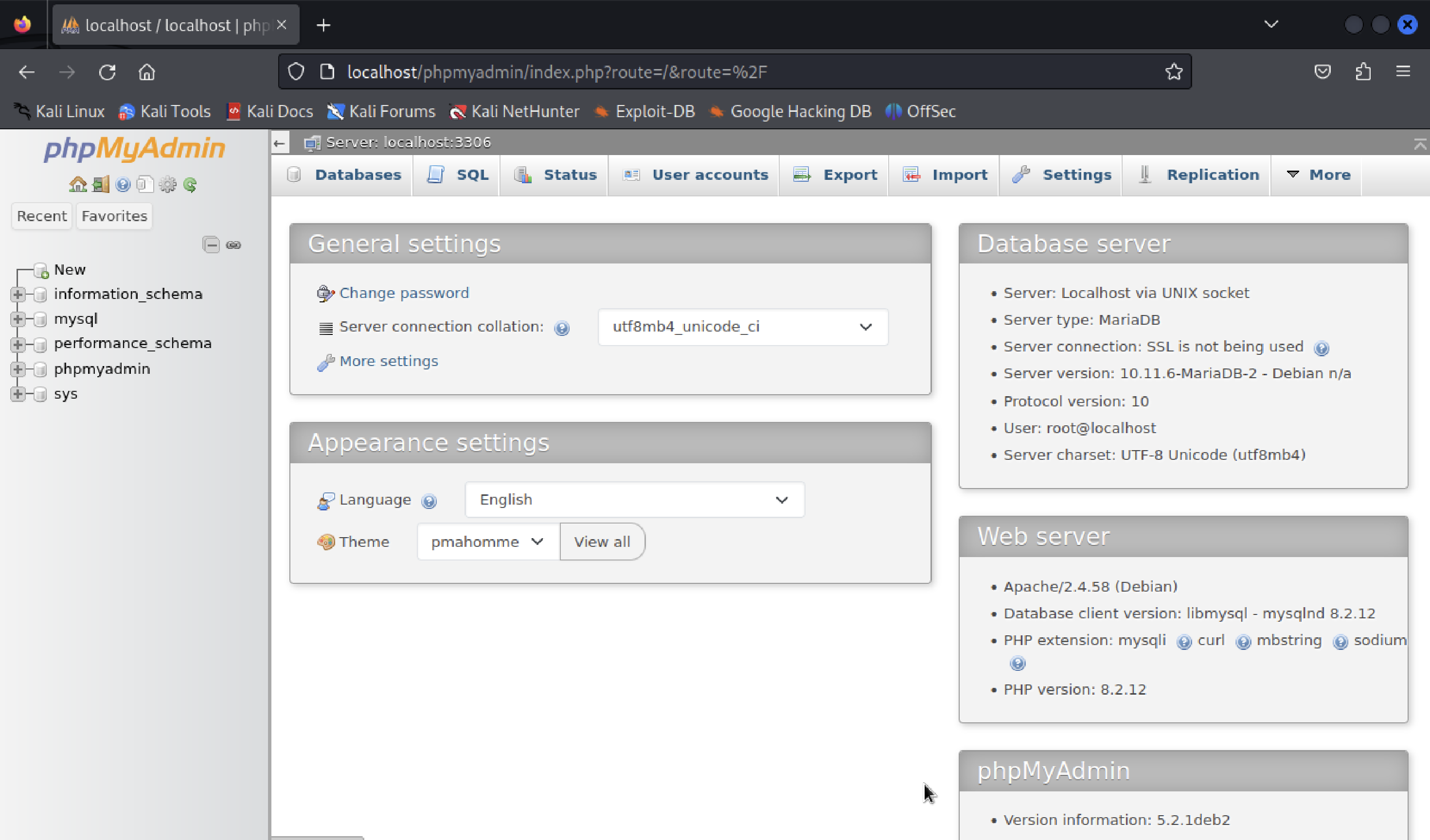Expand information_schema database tree node
This screenshot has width=1430, height=840.
18,294
